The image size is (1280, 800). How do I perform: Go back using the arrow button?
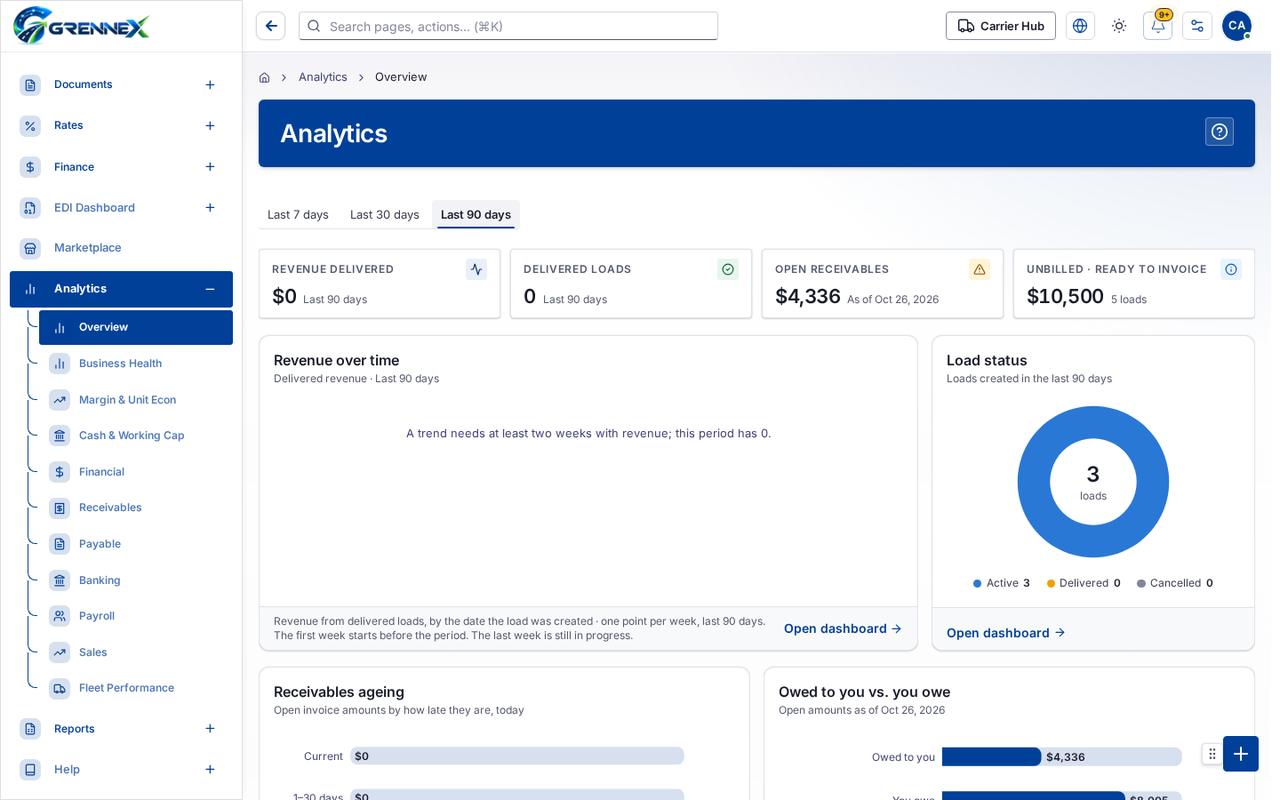[271, 26]
